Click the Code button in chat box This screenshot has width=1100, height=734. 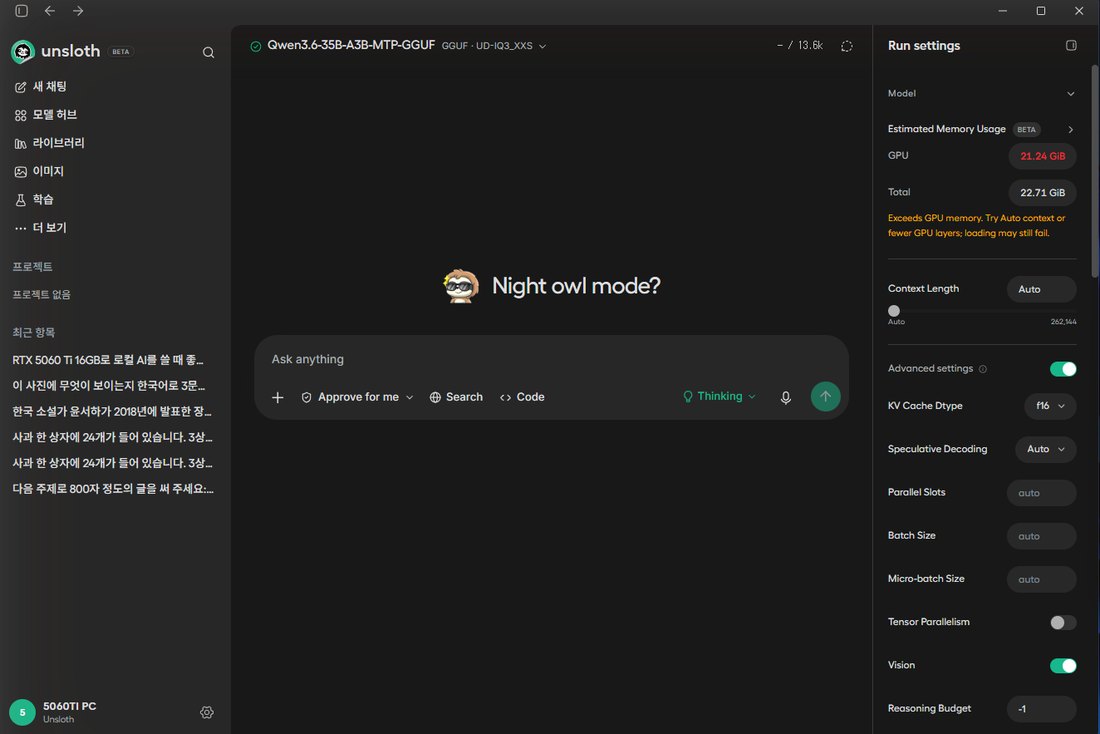(x=522, y=397)
